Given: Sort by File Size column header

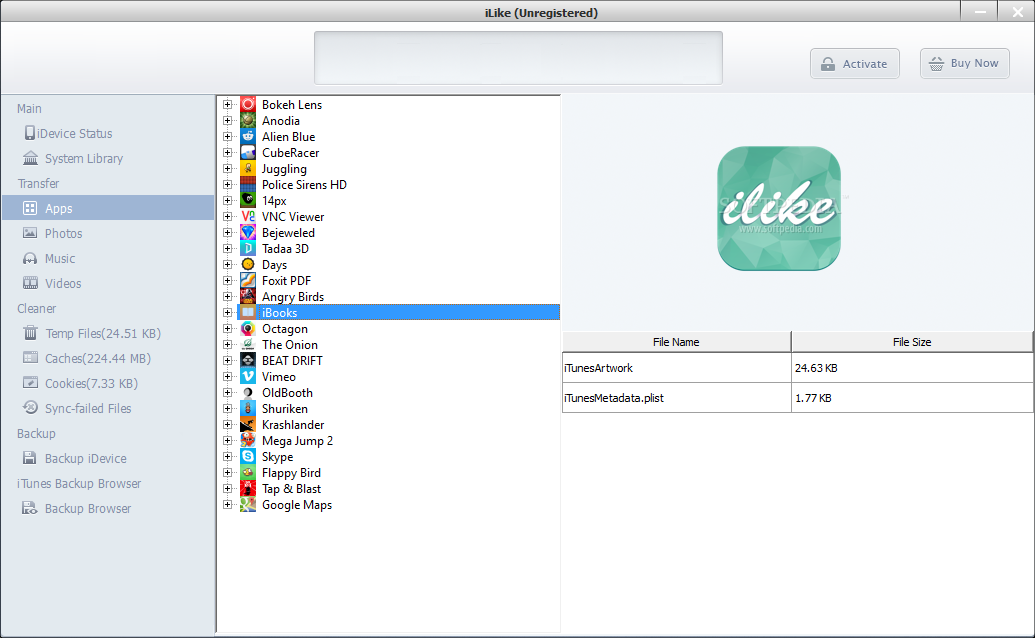Looking at the screenshot, I should 912,342.
